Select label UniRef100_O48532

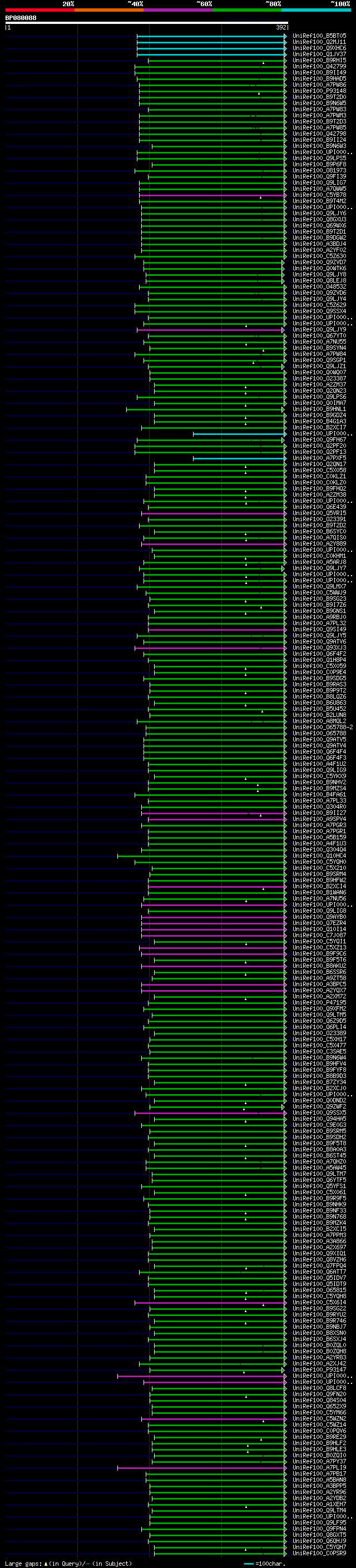pyautogui.click(x=319, y=286)
